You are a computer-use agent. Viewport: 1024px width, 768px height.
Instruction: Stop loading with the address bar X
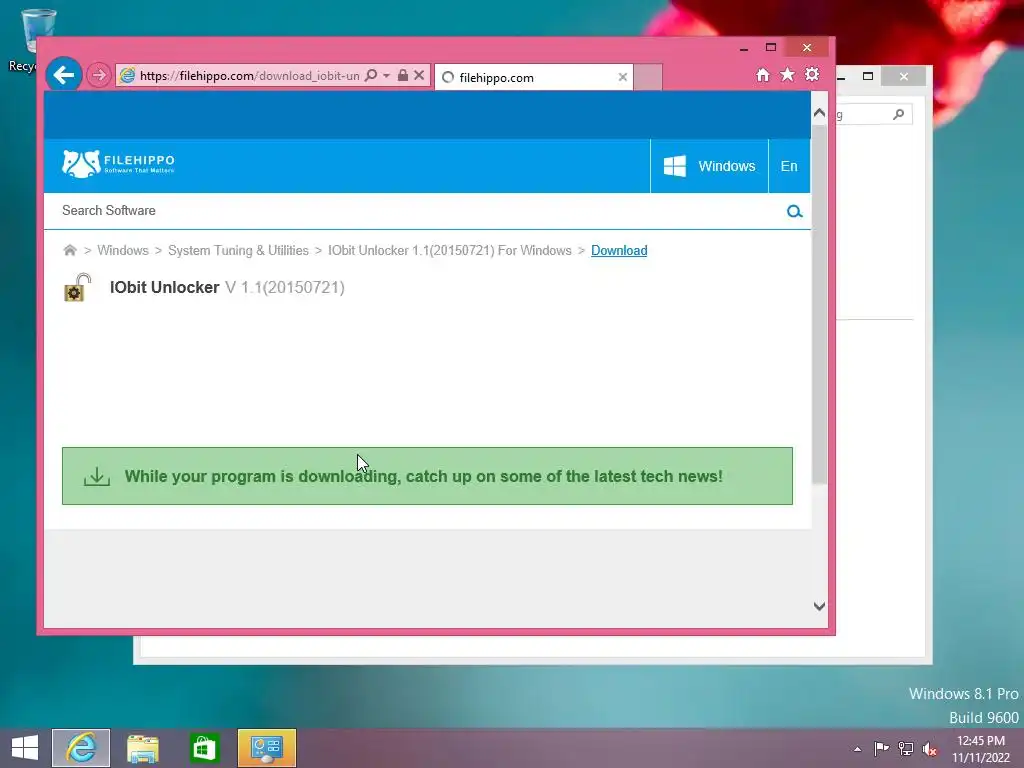[x=419, y=76]
